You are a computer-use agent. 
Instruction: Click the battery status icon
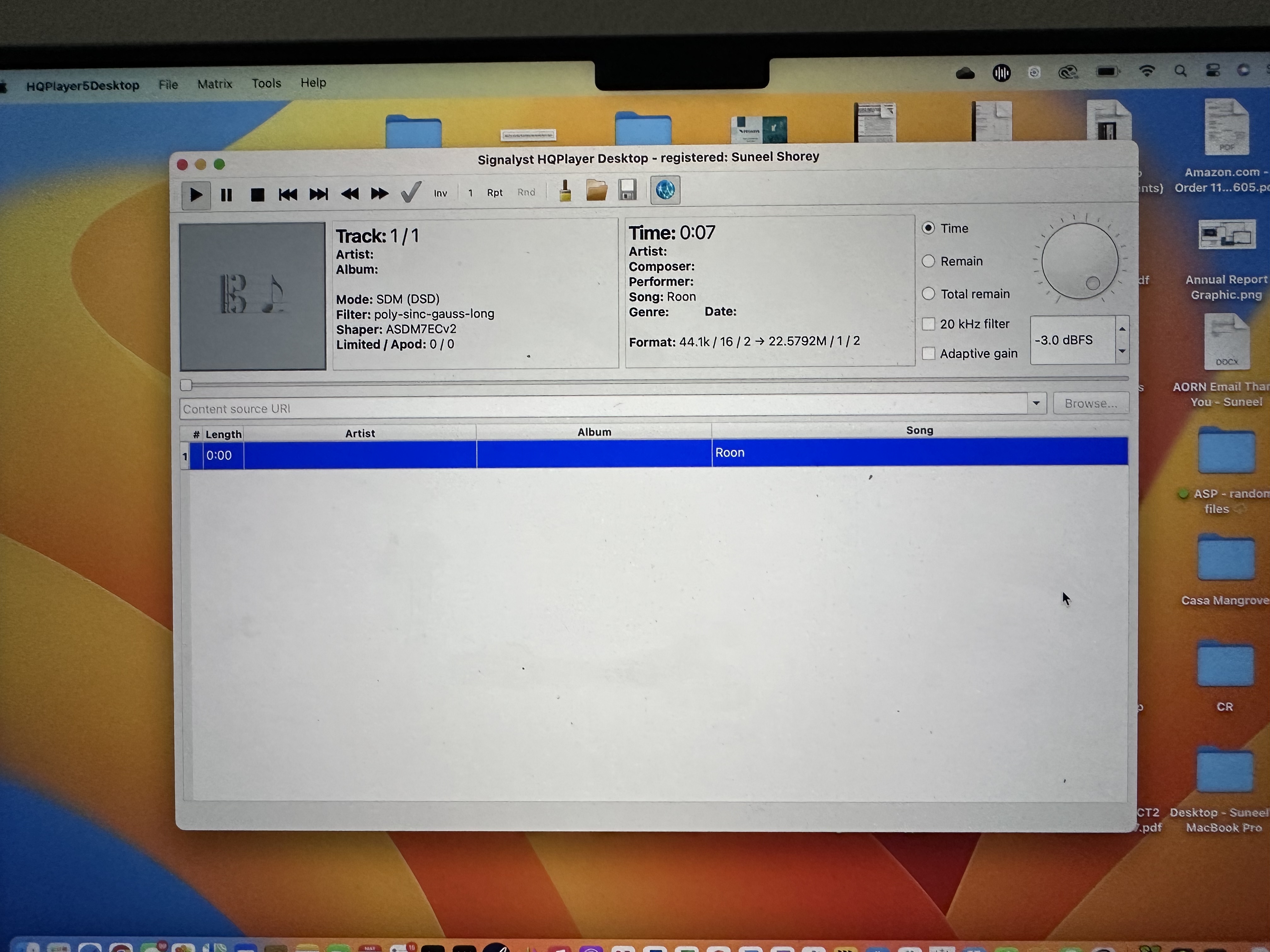[x=1107, y=71]
